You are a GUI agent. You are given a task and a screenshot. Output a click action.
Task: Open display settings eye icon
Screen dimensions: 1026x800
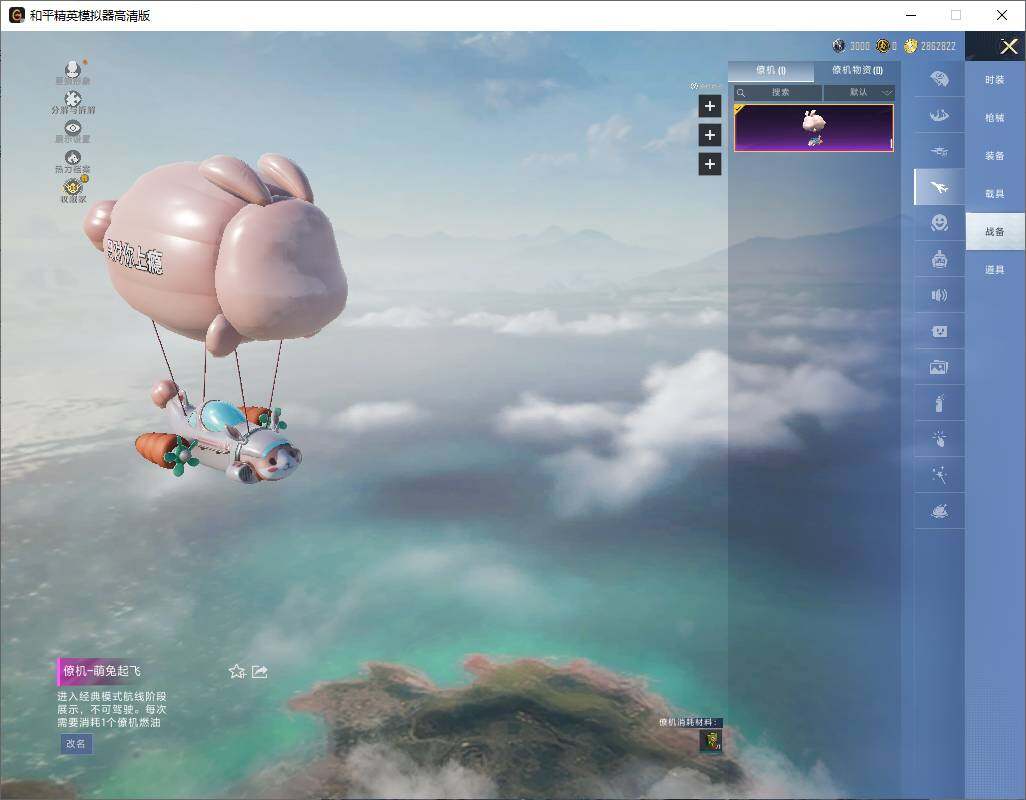pos(73,128)
